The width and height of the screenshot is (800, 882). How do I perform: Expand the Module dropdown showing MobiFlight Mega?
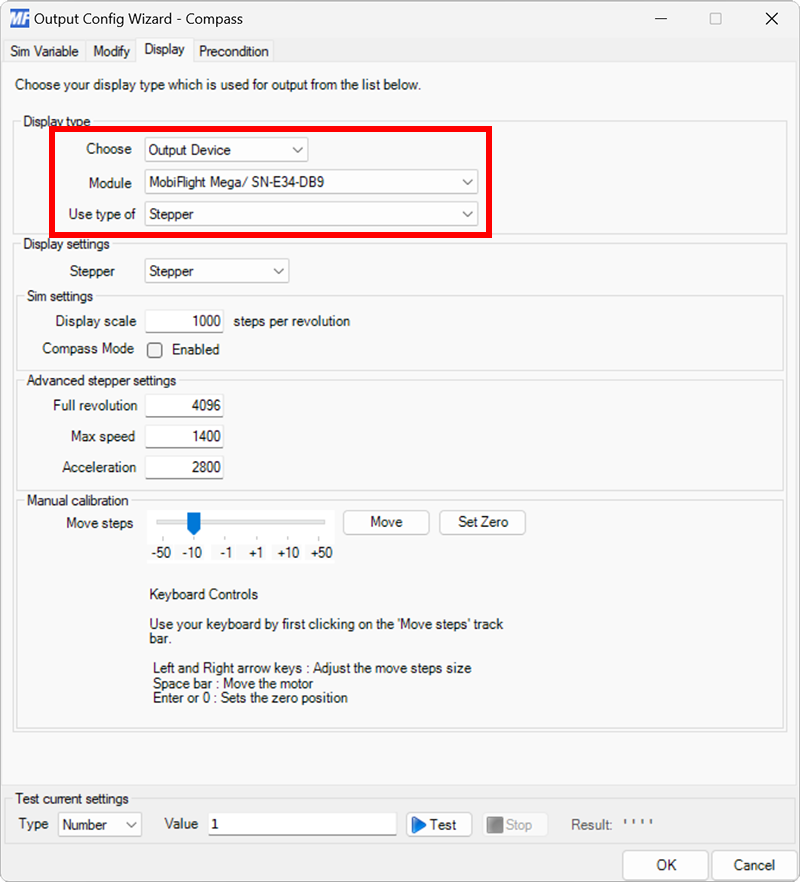pos(467,182)
